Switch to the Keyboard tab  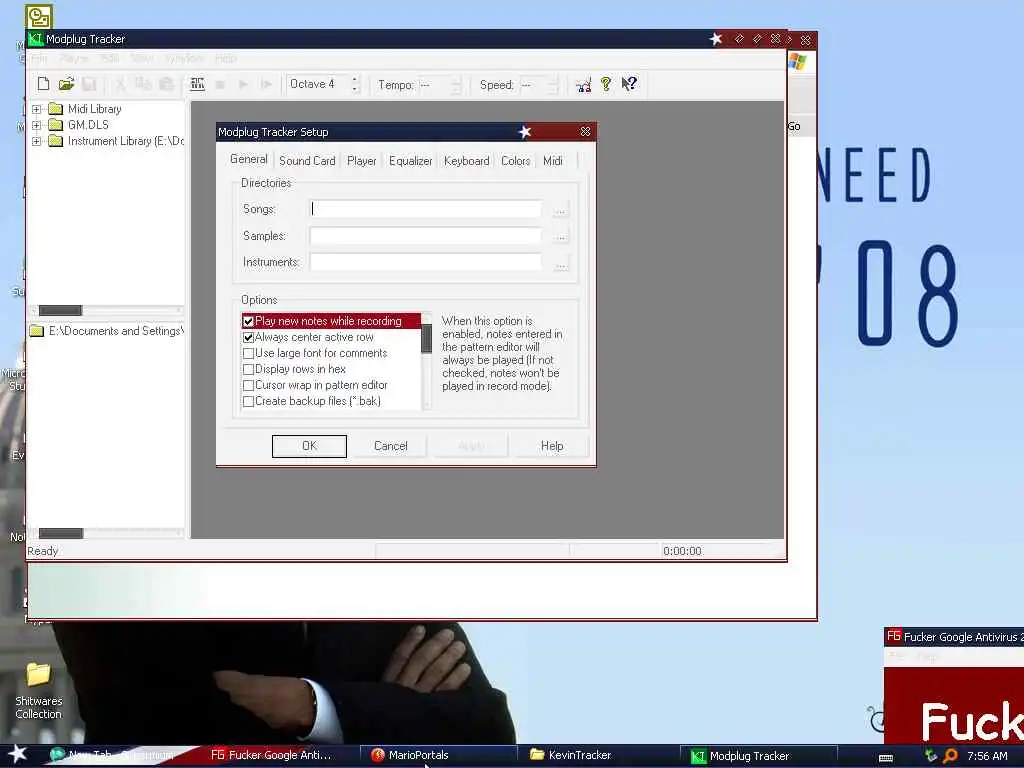(x=466, y=161)
